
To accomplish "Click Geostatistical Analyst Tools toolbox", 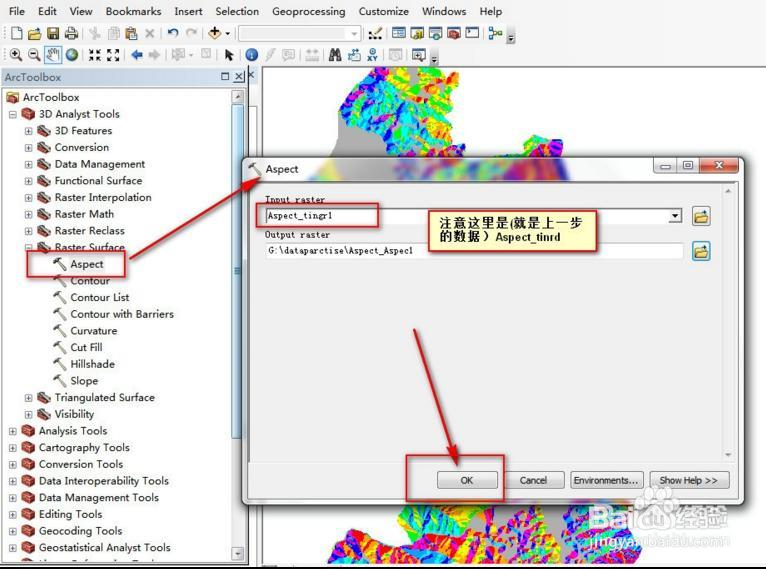I will [x=104, y=548].
